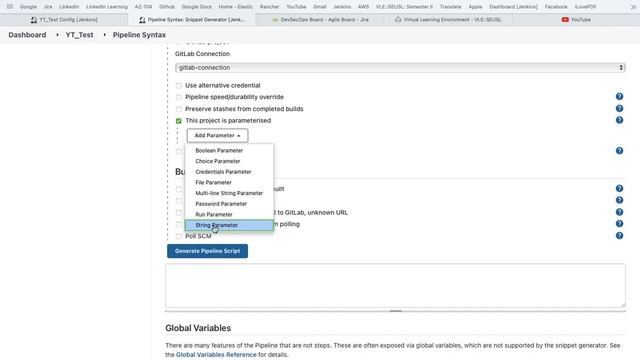This screenshot has width=640, height=360.
Task: Click Generate Pipeline Script button
Action: 207,251
